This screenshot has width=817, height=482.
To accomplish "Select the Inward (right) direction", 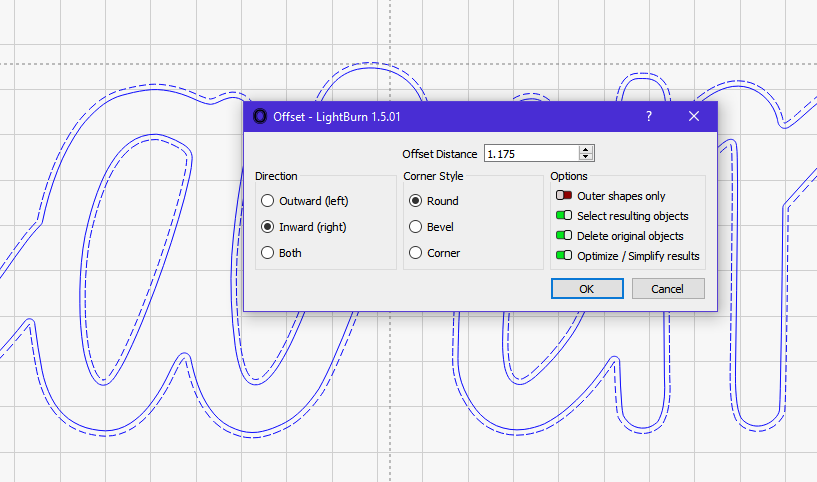I will [304, 227].
